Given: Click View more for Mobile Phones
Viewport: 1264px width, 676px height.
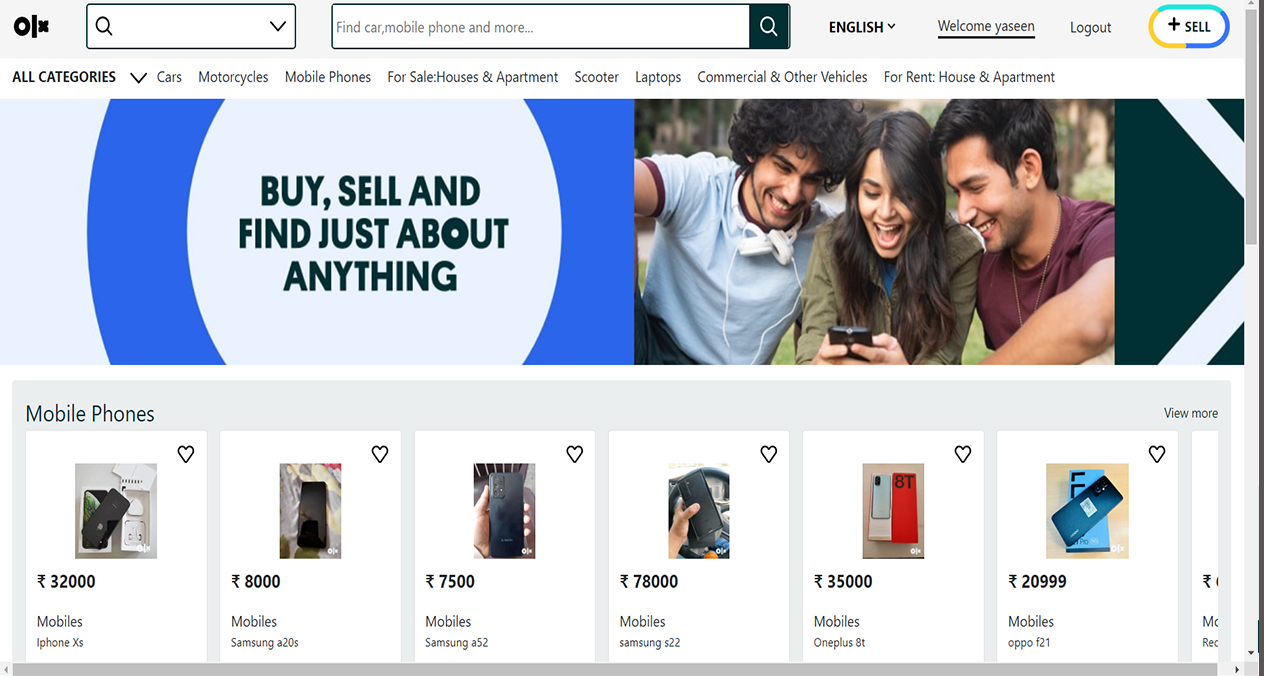Looking at the screenshot, I should pos(1190,413).
